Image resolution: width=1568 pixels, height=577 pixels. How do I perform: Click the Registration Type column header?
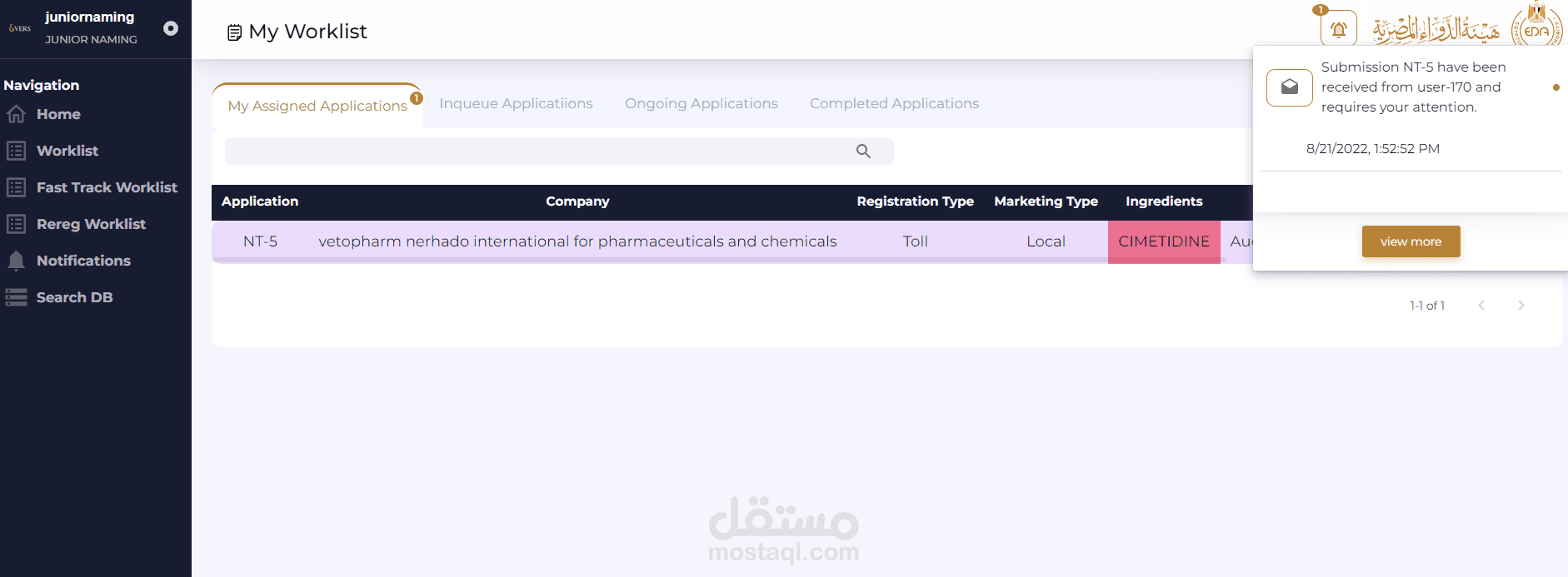tap(915, 201)
